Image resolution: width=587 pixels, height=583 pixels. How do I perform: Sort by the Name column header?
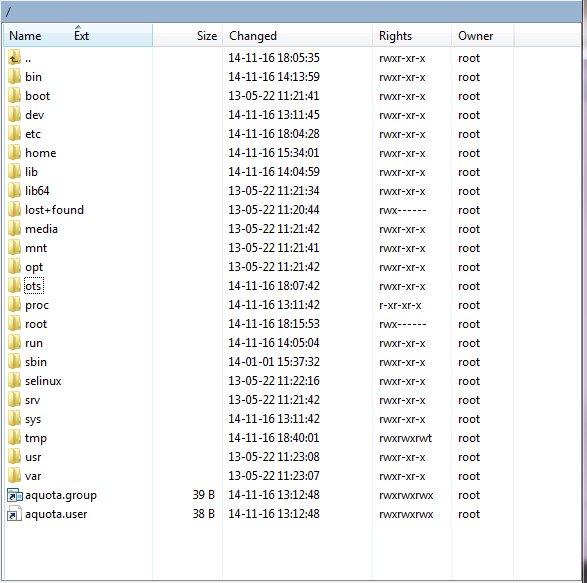[25, 36]
